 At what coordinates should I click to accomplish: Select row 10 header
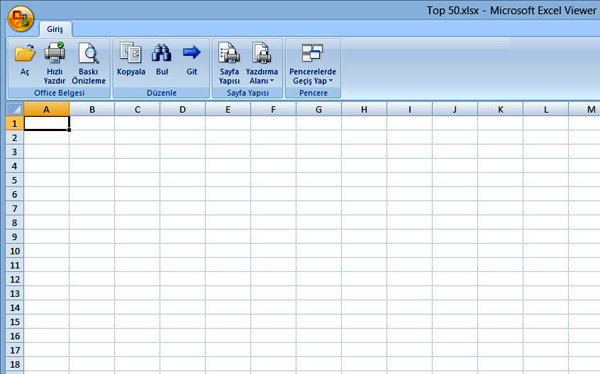point(15,251)
